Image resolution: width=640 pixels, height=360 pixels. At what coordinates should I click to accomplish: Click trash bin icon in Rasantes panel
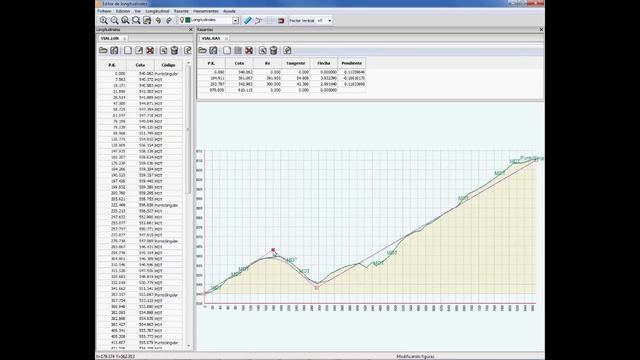(273, 50)
